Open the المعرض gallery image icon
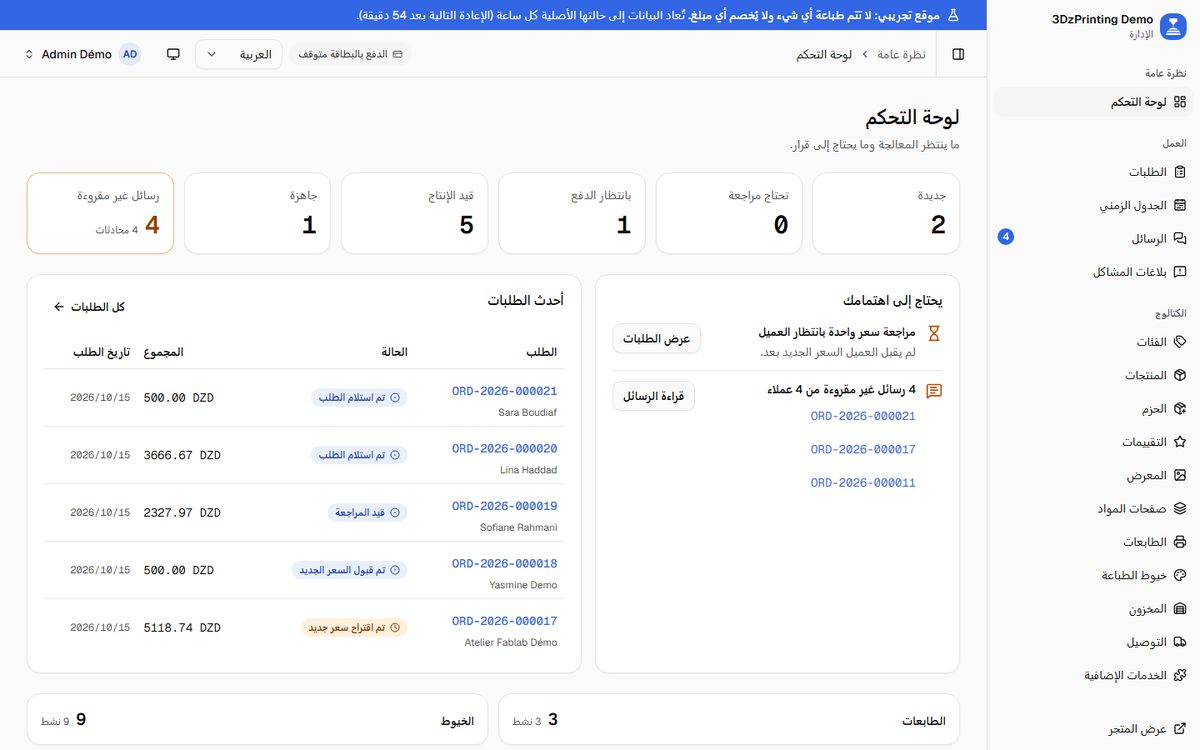The width and height of the screenshot is (1200, 750). click(x=1180, y=476)
